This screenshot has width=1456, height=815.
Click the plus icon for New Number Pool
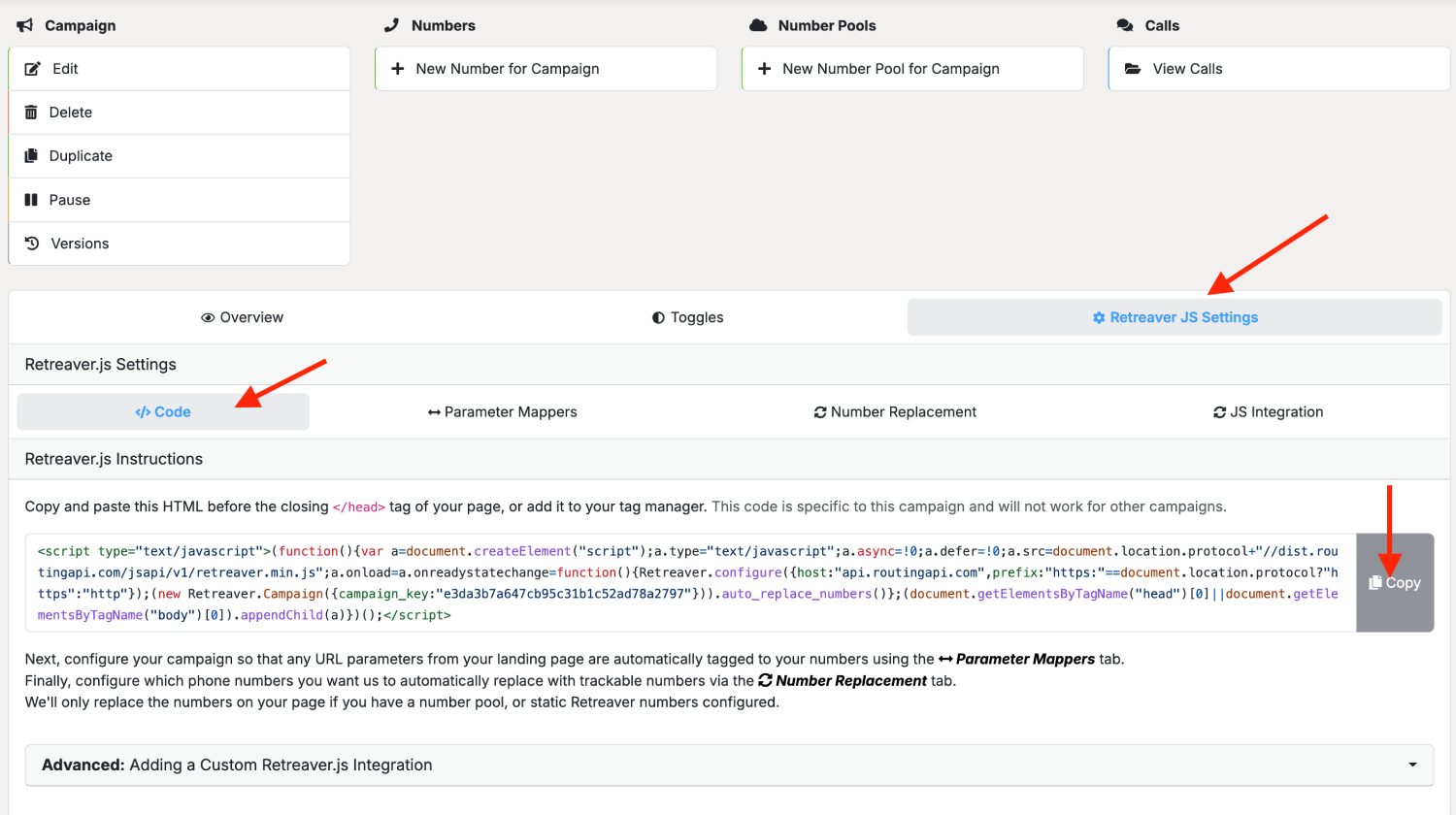click(764, 69)
